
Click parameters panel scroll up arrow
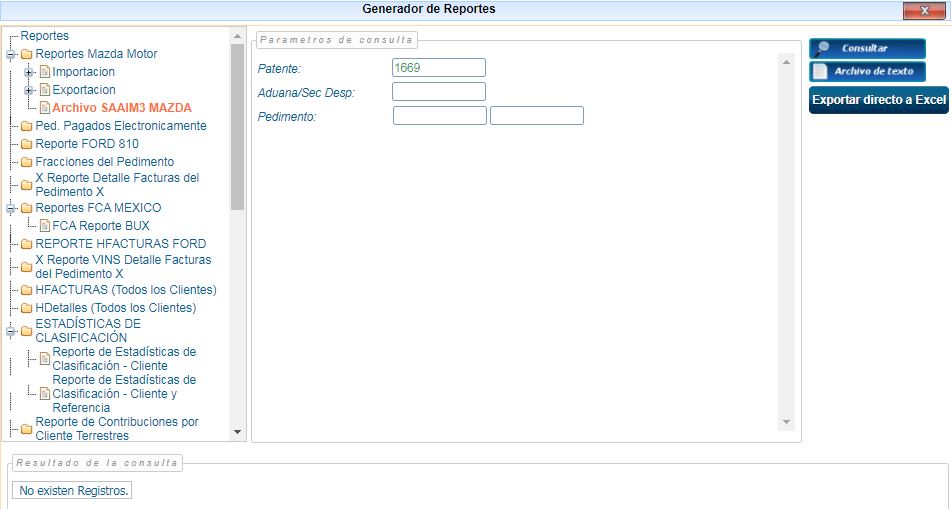point(786,62)
